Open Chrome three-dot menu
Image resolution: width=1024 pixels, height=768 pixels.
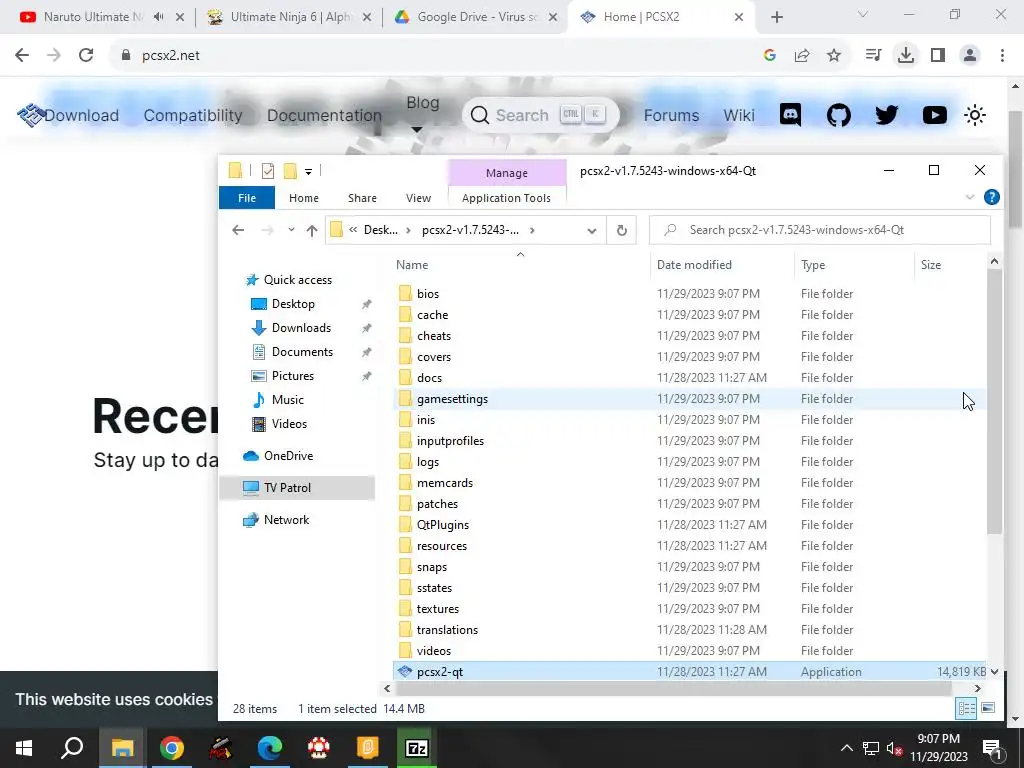click(x=1002, y=56)
